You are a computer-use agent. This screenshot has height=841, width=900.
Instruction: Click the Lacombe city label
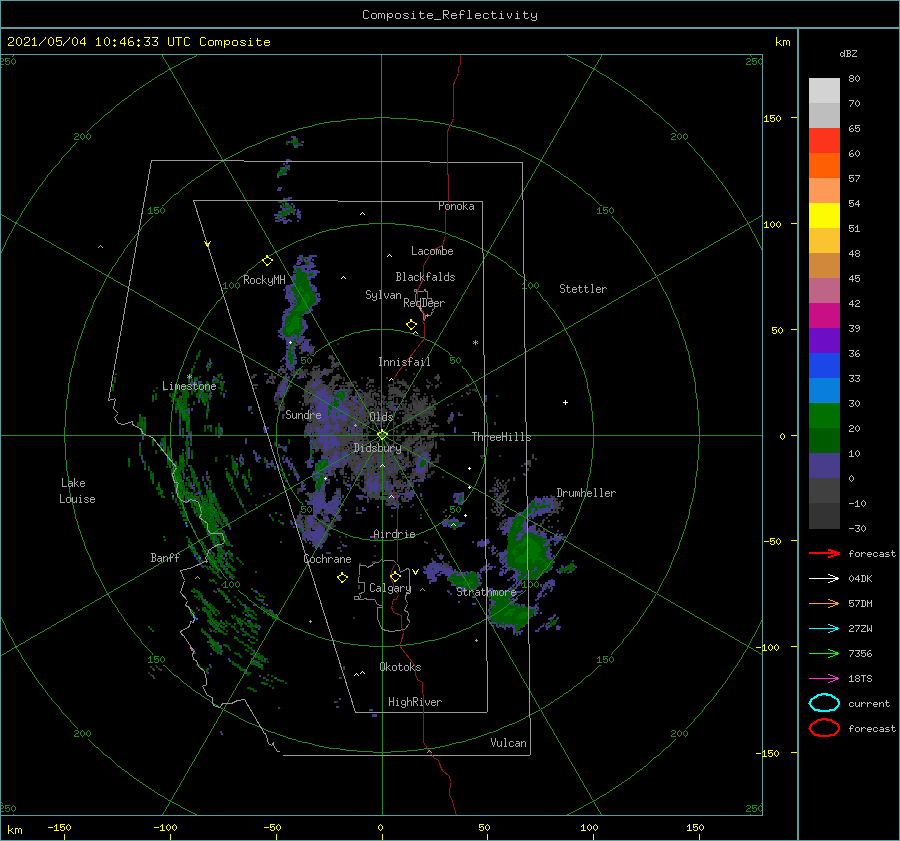pos(432,251)
